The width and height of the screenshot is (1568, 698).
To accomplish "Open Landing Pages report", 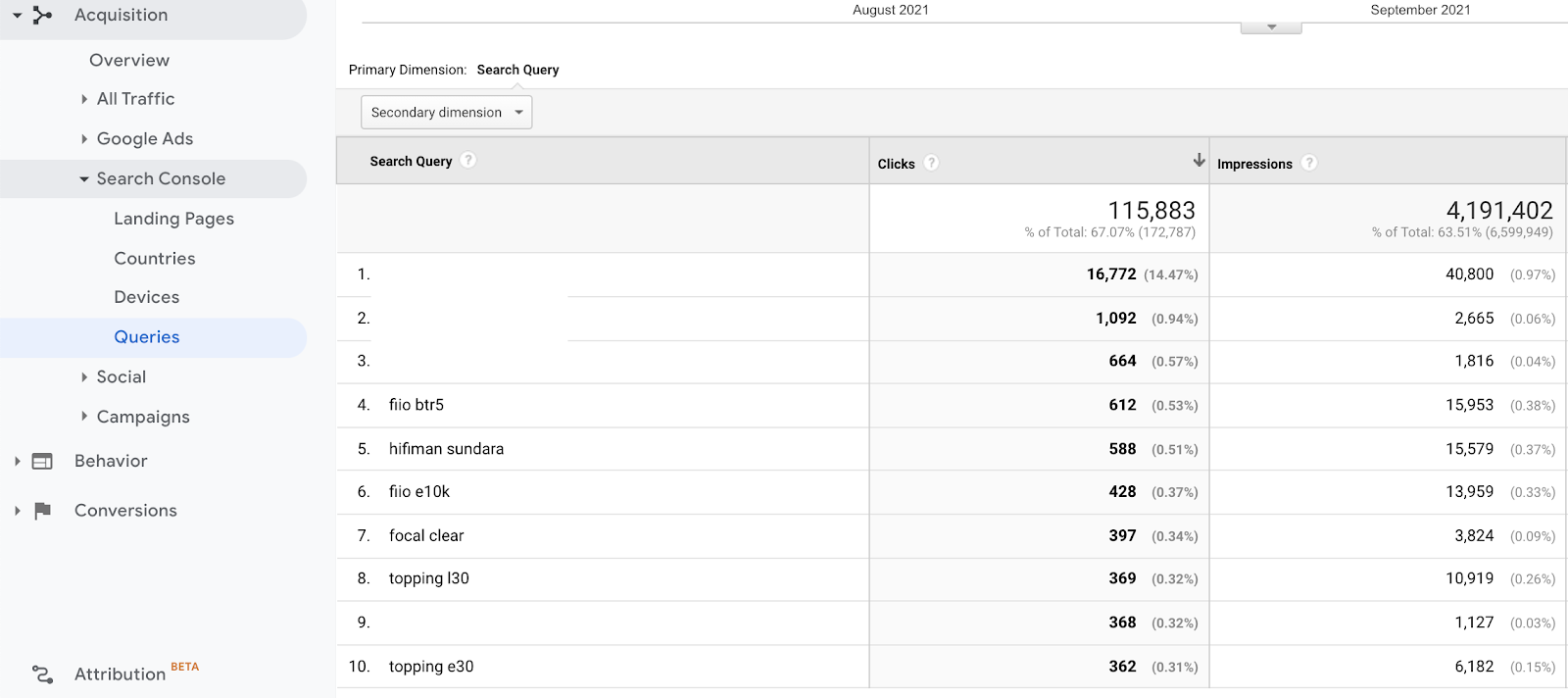I will (x=174, y=219).
